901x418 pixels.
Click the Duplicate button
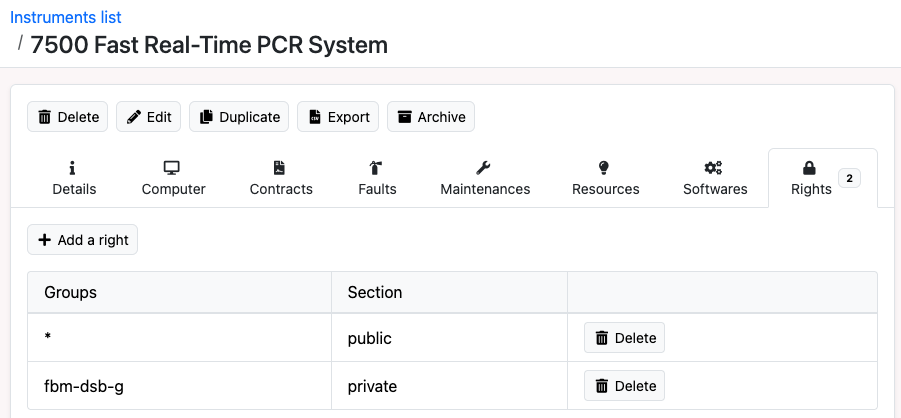239,117
